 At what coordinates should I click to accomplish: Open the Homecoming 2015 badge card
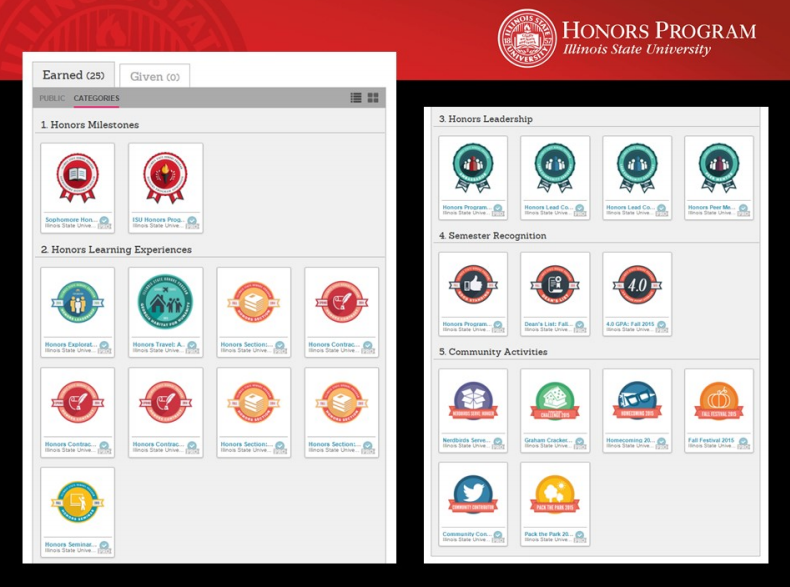637,410
